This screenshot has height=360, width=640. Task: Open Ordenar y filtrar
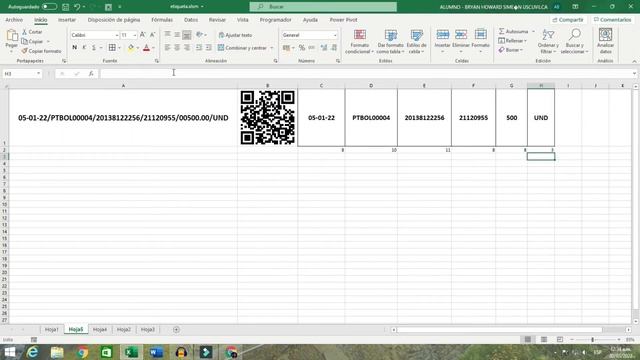click(x=548, y=41)
